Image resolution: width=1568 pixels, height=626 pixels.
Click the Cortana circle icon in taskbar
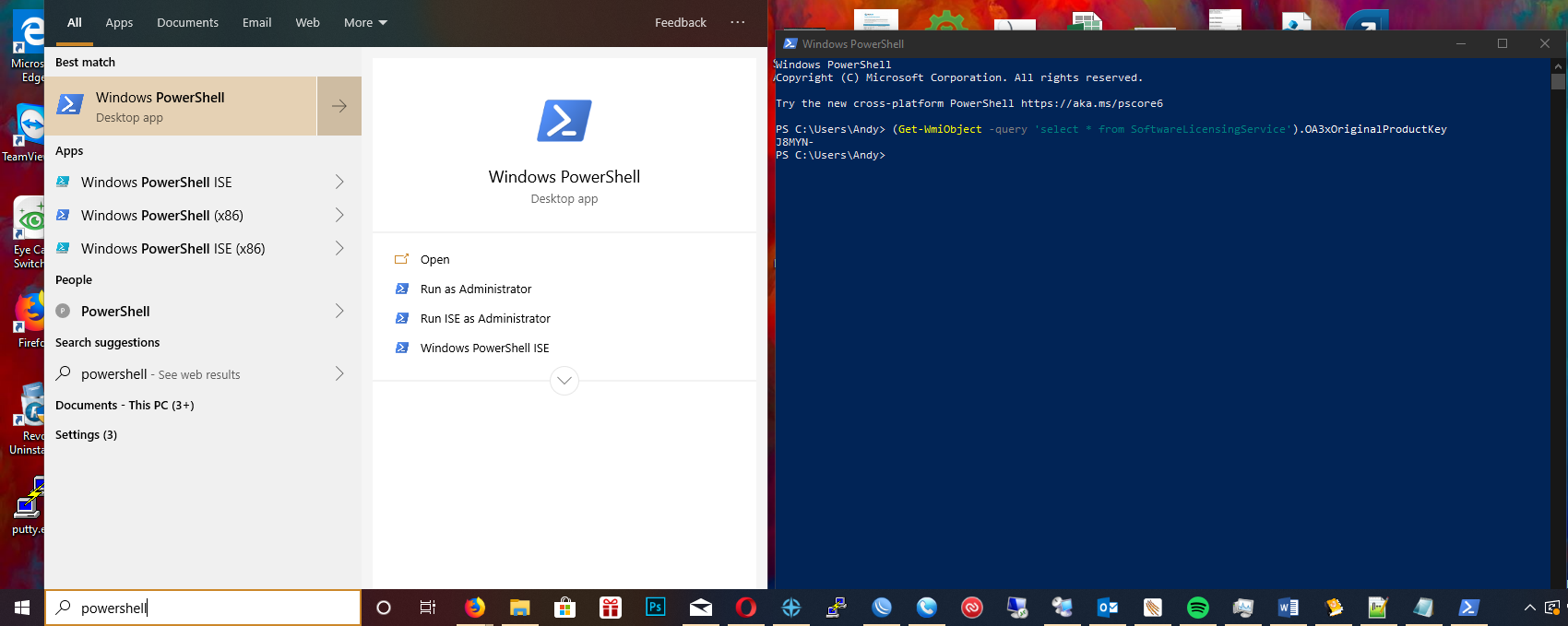(x=384, y=608)
